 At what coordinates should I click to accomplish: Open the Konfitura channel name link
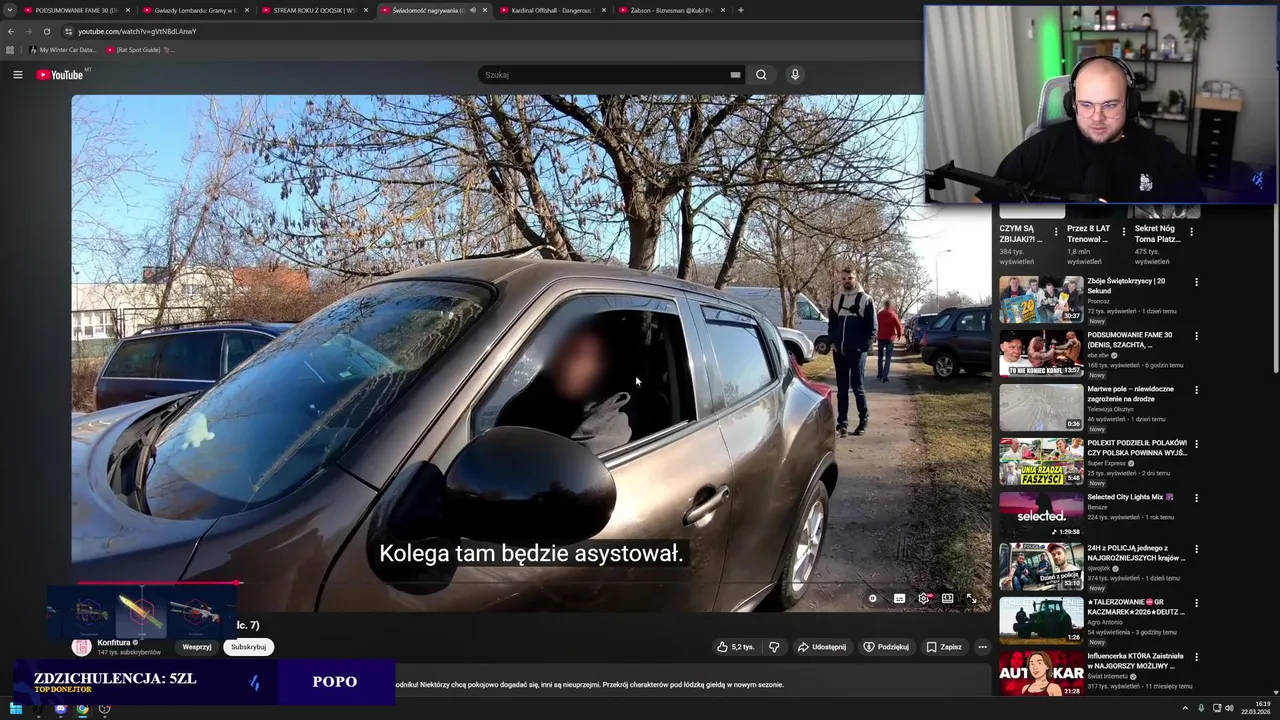click(x=116, y=643)
